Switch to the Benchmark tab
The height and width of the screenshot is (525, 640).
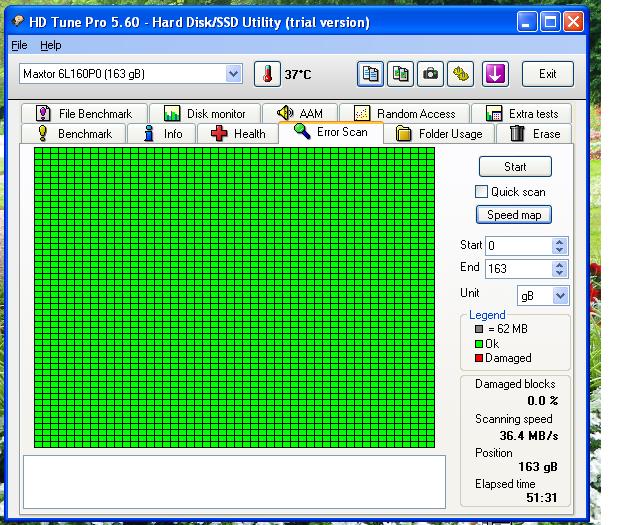74,133
